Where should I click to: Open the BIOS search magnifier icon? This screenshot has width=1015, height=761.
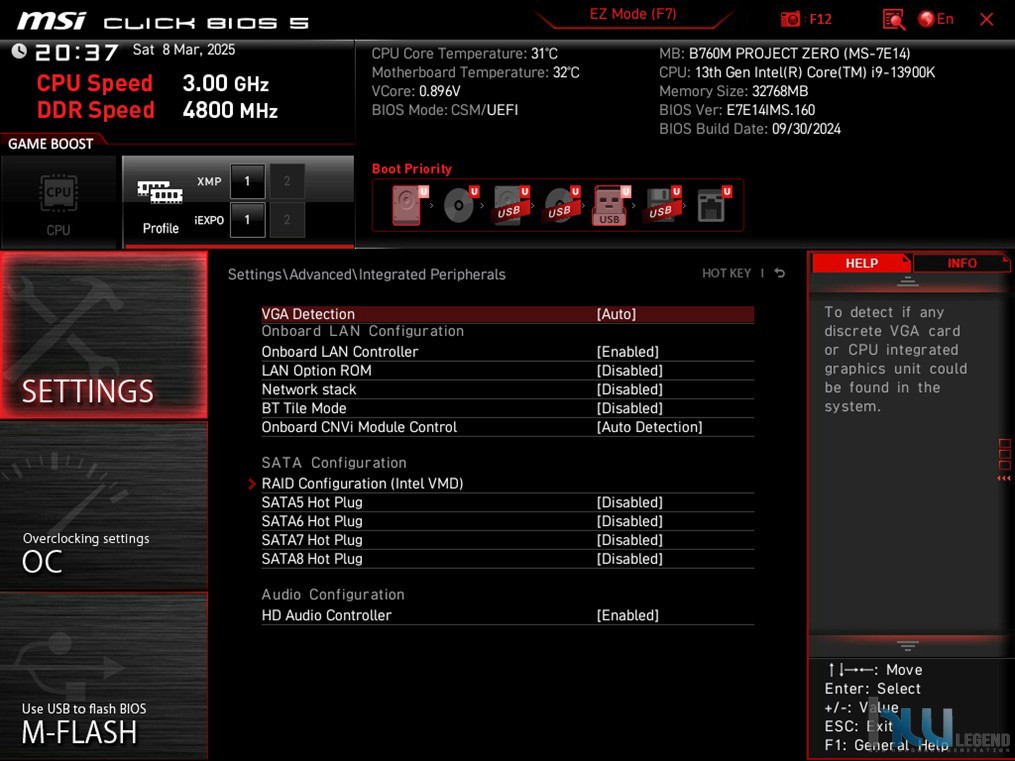coord(894,19)
